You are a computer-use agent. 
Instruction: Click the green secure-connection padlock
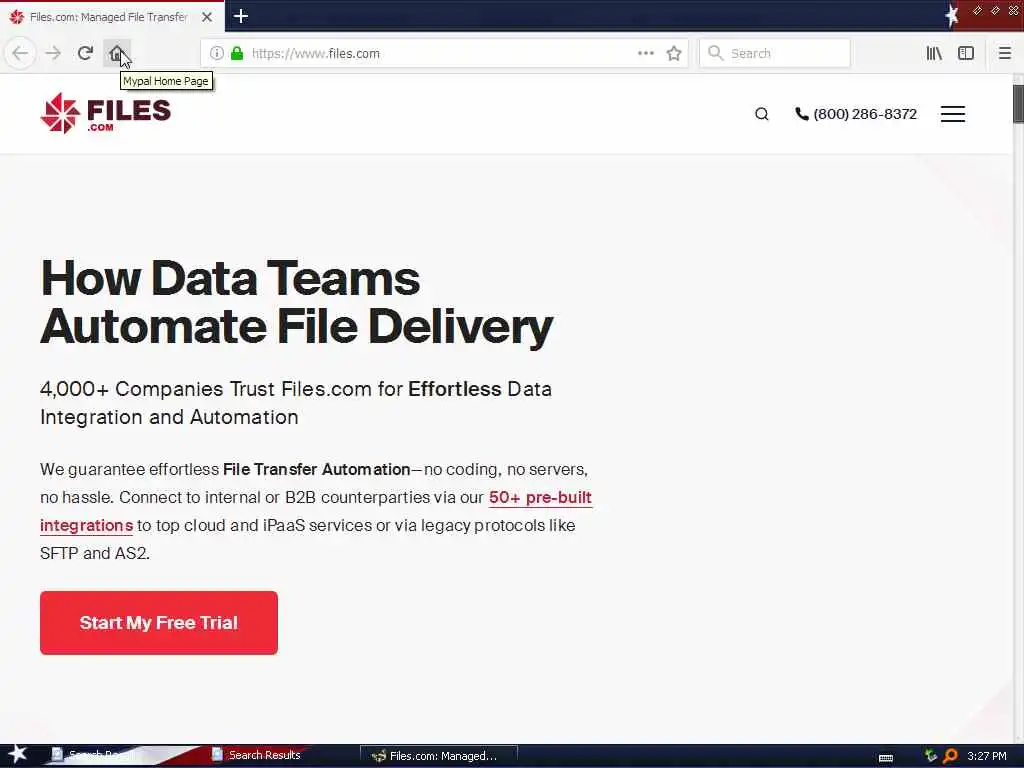pyautogui.click(x=237, y=54)
